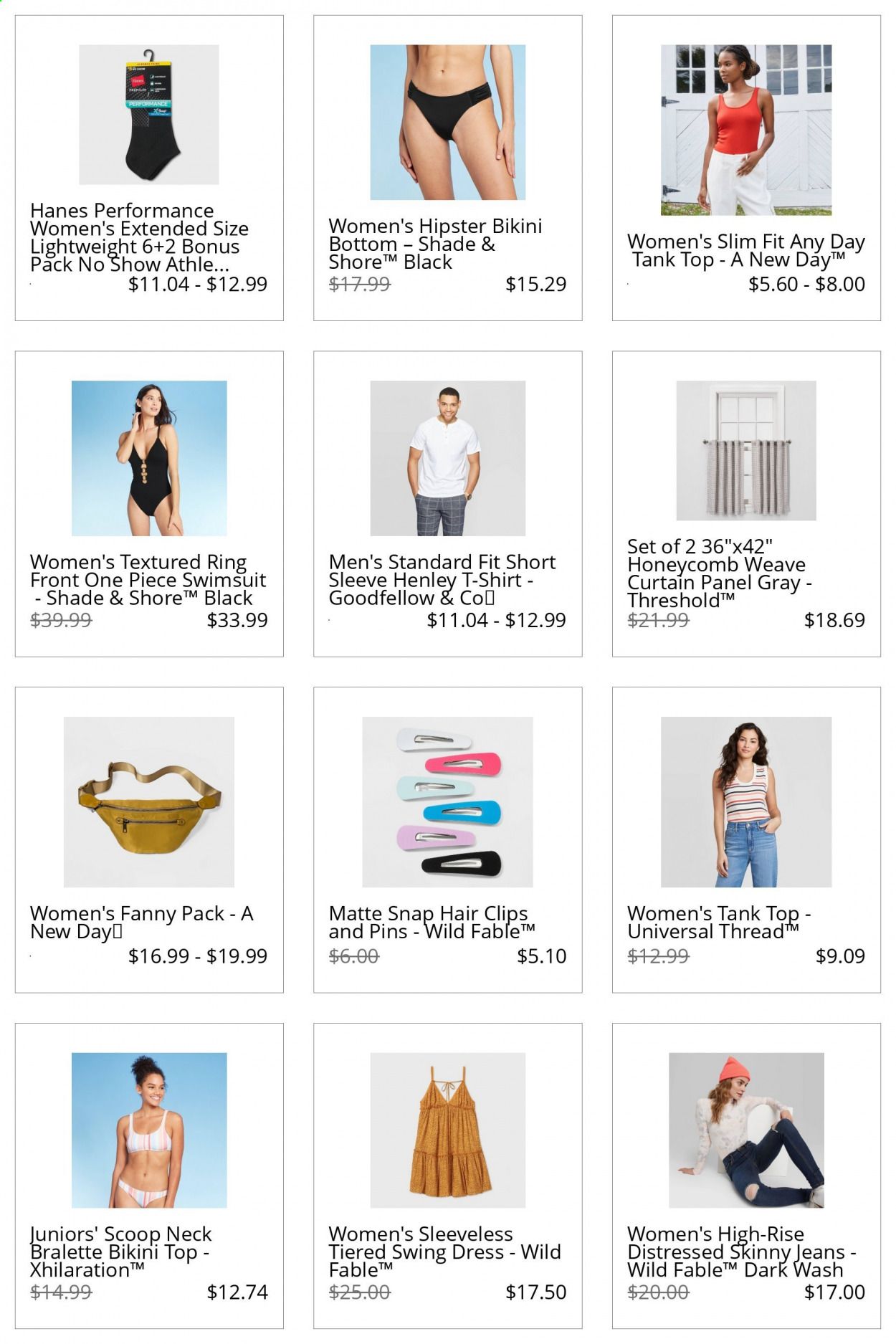View the Matte Snap Hair Clips photo

[x=447, y=802]
